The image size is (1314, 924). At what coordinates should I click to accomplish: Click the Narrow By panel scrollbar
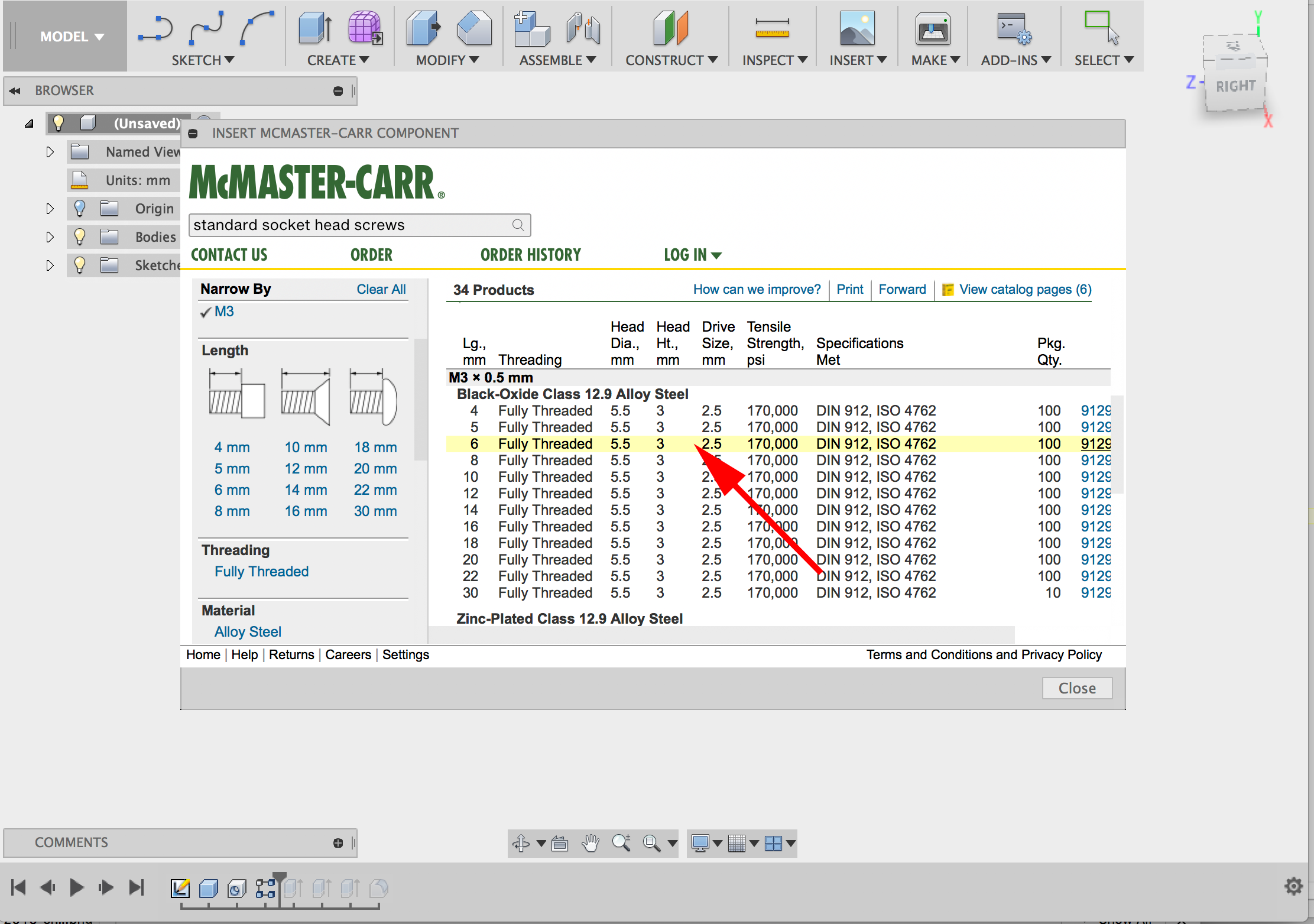[x=420, y=400]
